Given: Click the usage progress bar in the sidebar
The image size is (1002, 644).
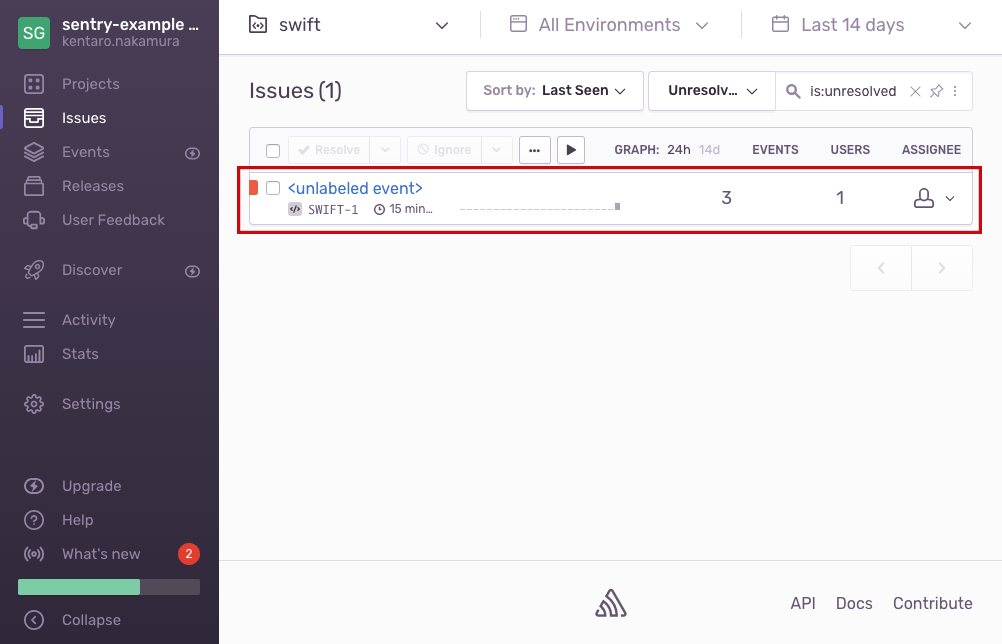Looking at the screenshot, I should 109,587.
